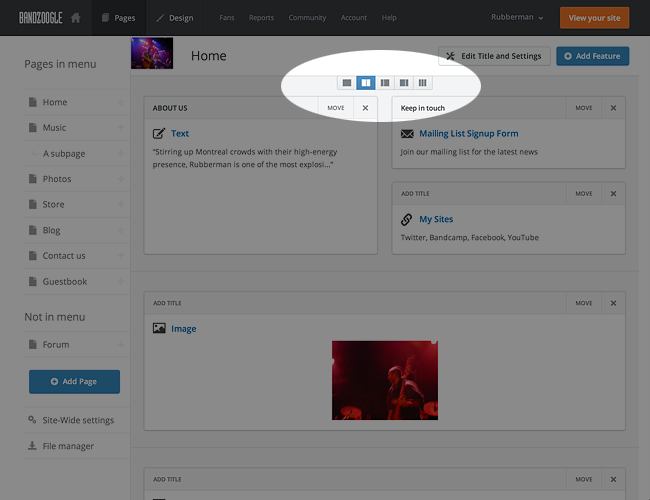
Task: Click MOVE on Keep in touch section
Action: pyautogui.click(x=584, y=108)
